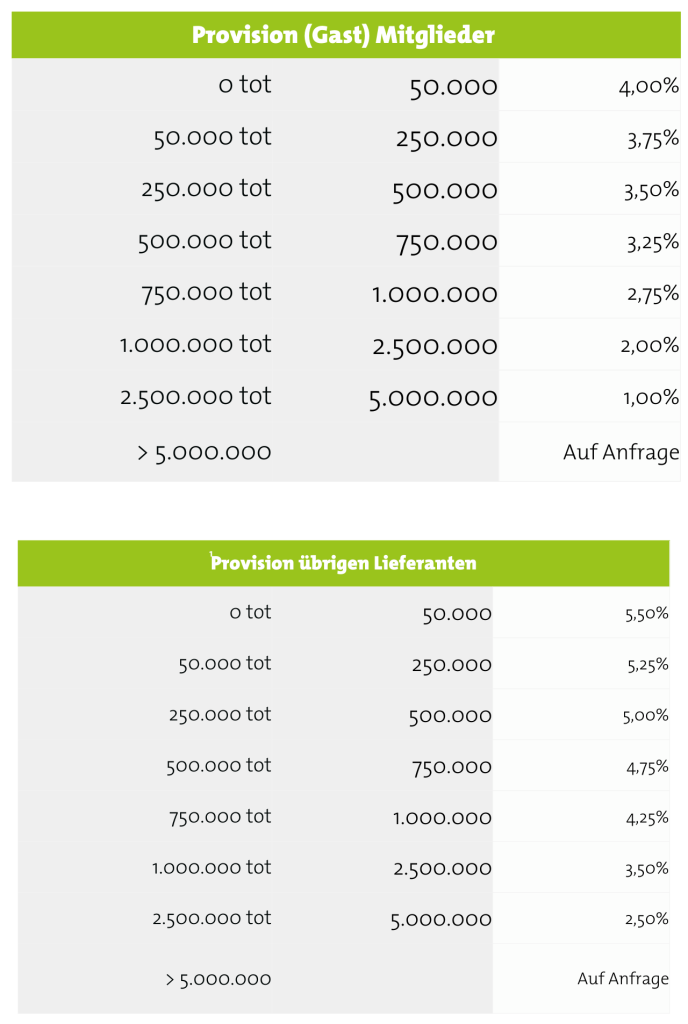
Task: Select the 3,75% commission cell
Action: coord(653,139)
